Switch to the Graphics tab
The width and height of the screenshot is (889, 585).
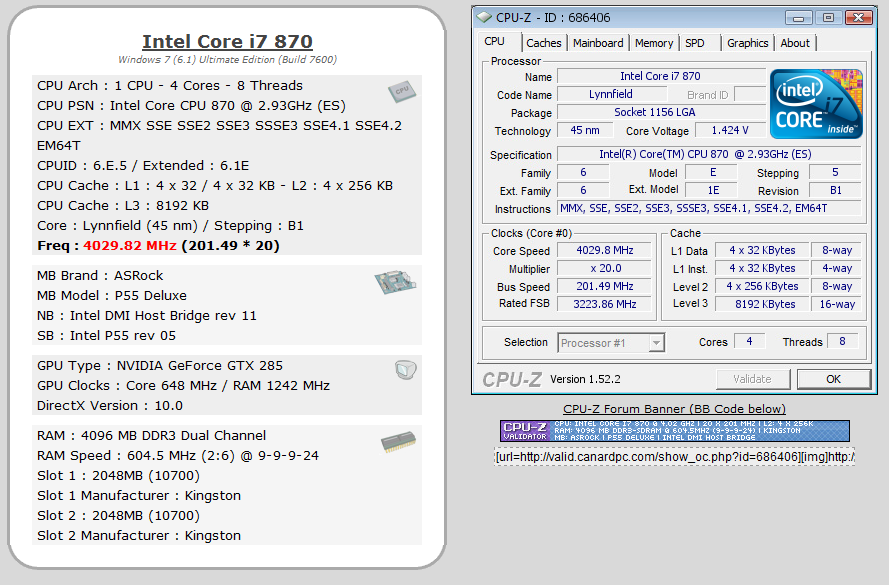click(747, 43)
